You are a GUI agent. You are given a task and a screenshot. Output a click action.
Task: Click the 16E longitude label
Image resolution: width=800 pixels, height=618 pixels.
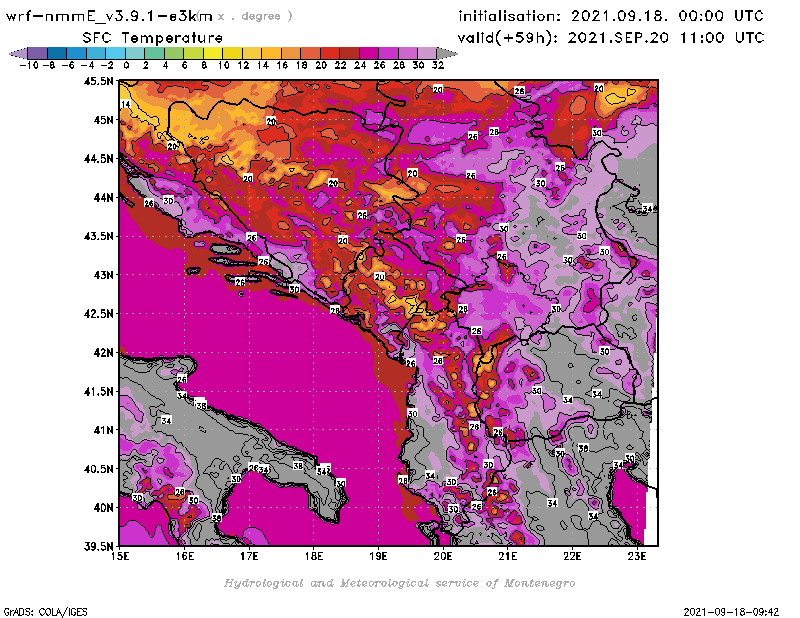pyautogui.click(x=185, y=556)
